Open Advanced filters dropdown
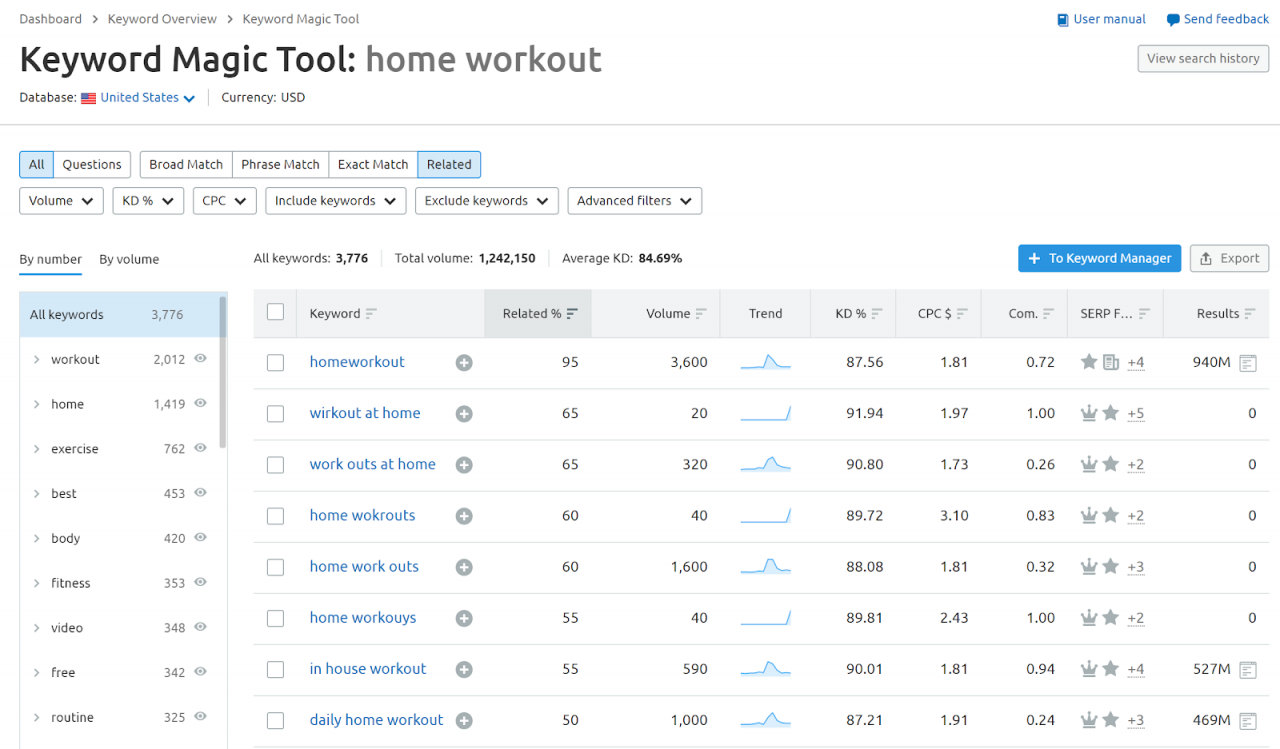Image resolution: width=1280 pixels, height=749 pixels. 634,201
